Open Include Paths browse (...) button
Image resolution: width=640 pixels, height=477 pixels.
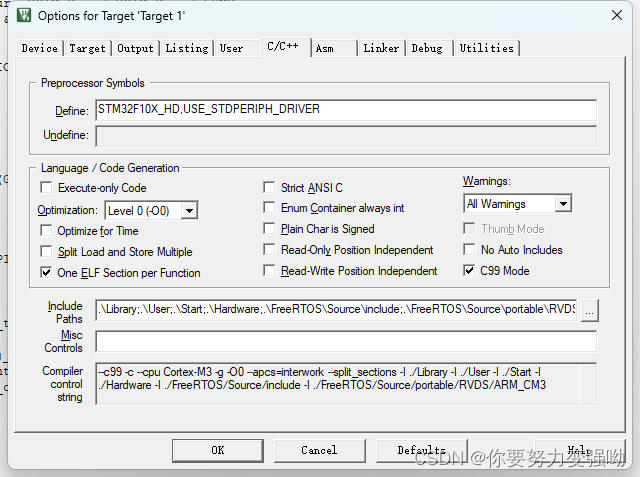589,311
